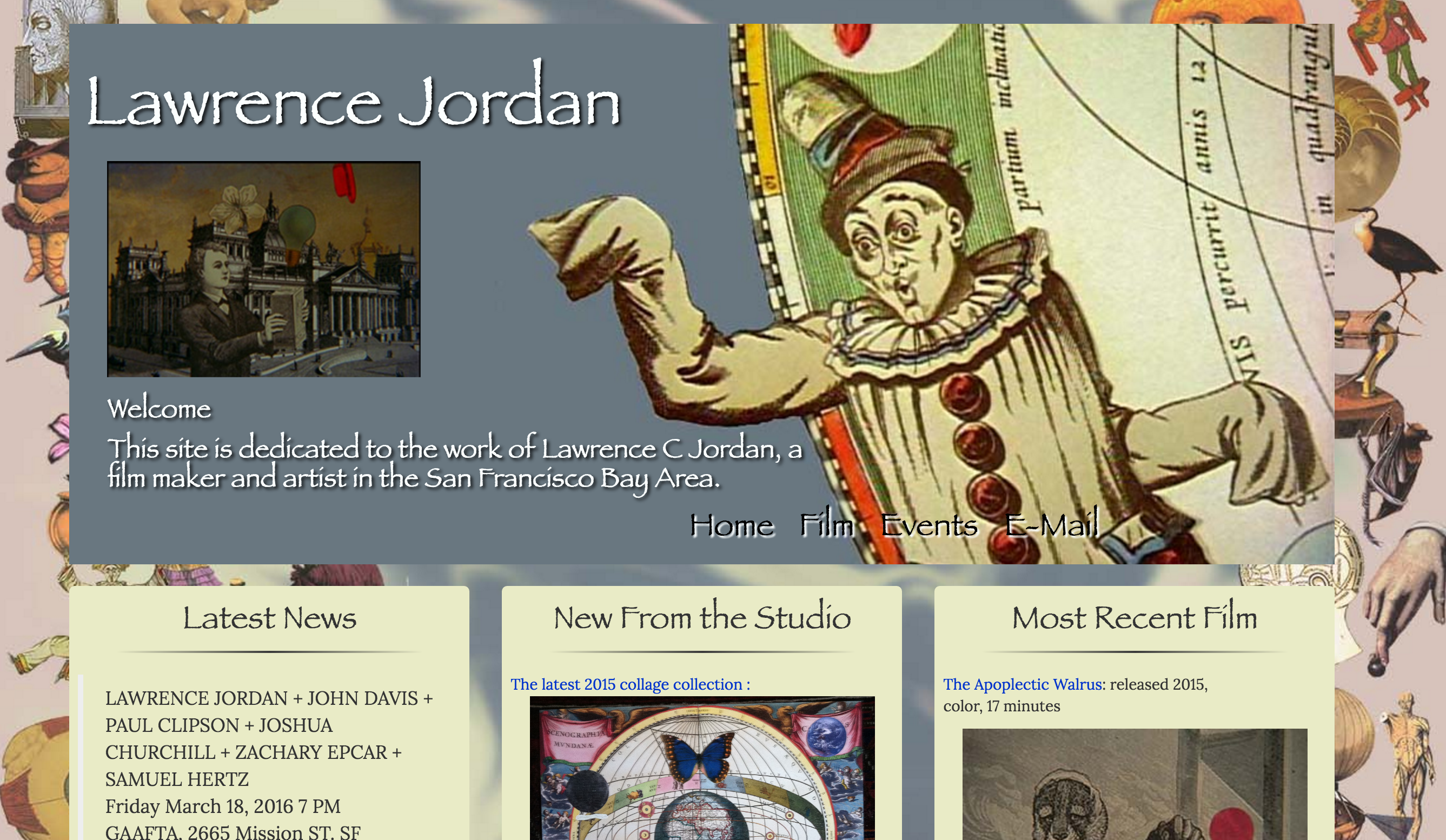Click the 'color, 17 minutes' film description

(x=1001, y=706)
